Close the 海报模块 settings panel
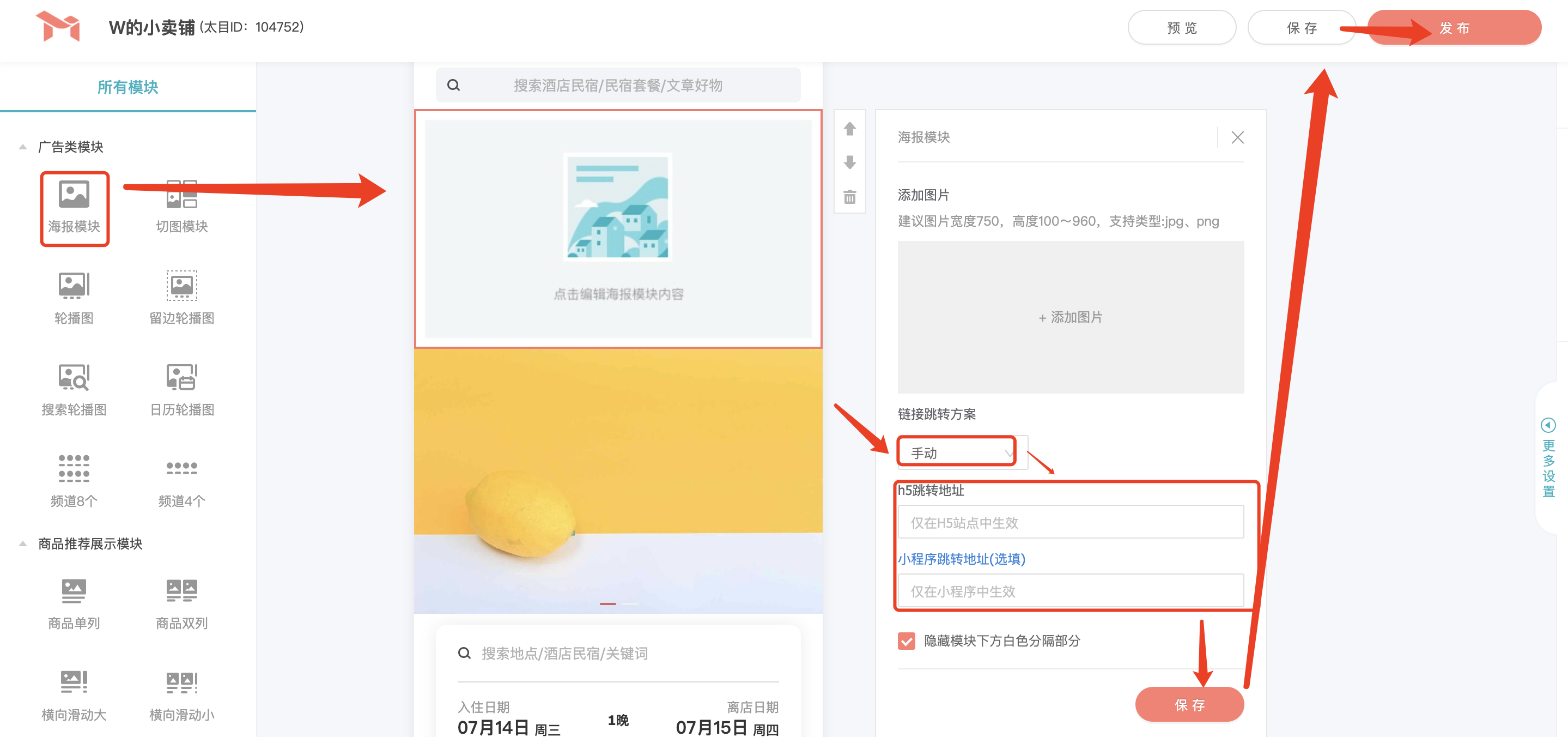The image size is (1568, 737). (x=1237, y=137)
